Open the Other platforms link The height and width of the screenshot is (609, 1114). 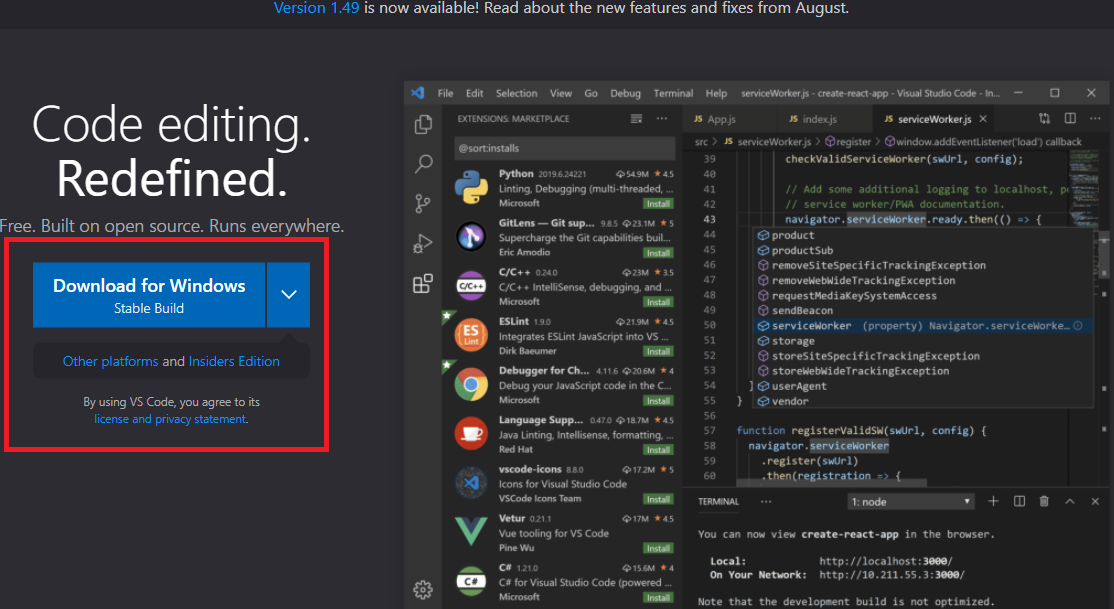point(110,361)
